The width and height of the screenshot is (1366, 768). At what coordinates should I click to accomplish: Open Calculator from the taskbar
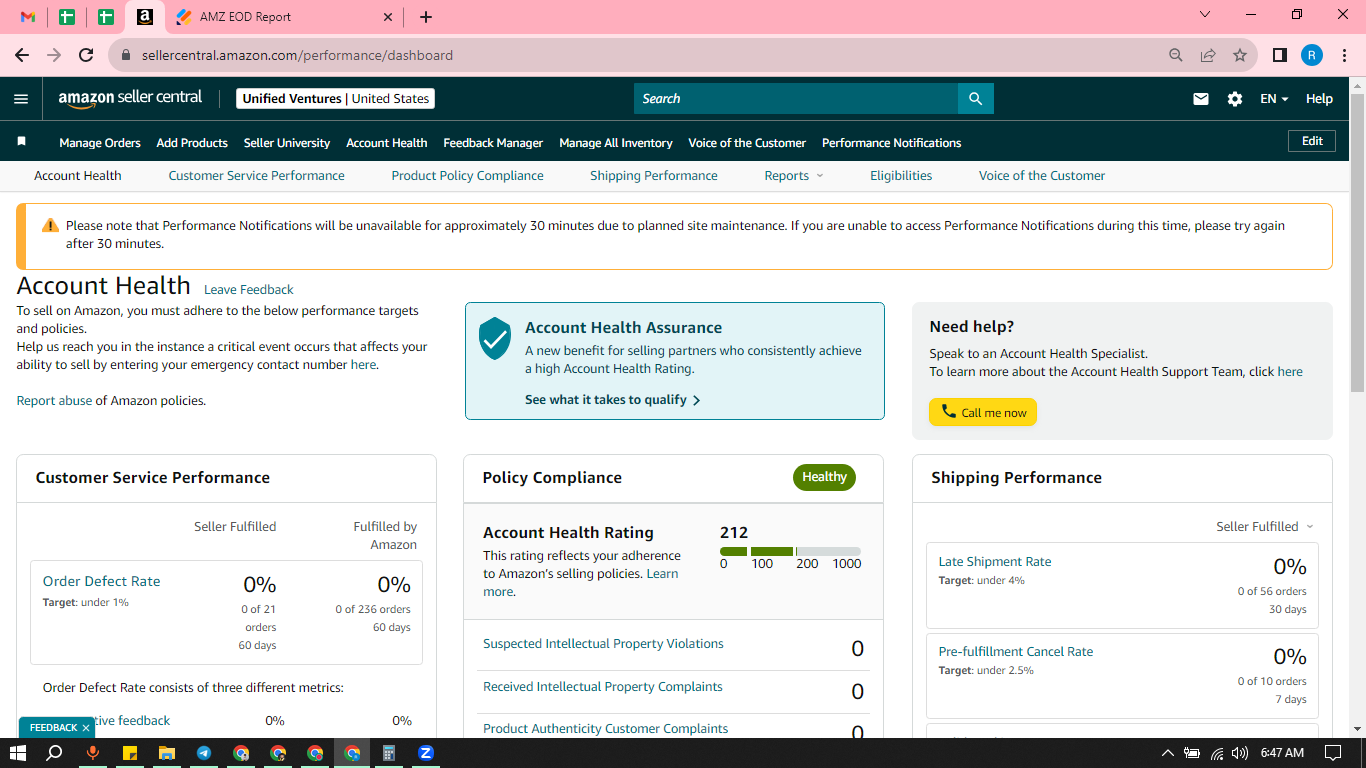[389, 753]
